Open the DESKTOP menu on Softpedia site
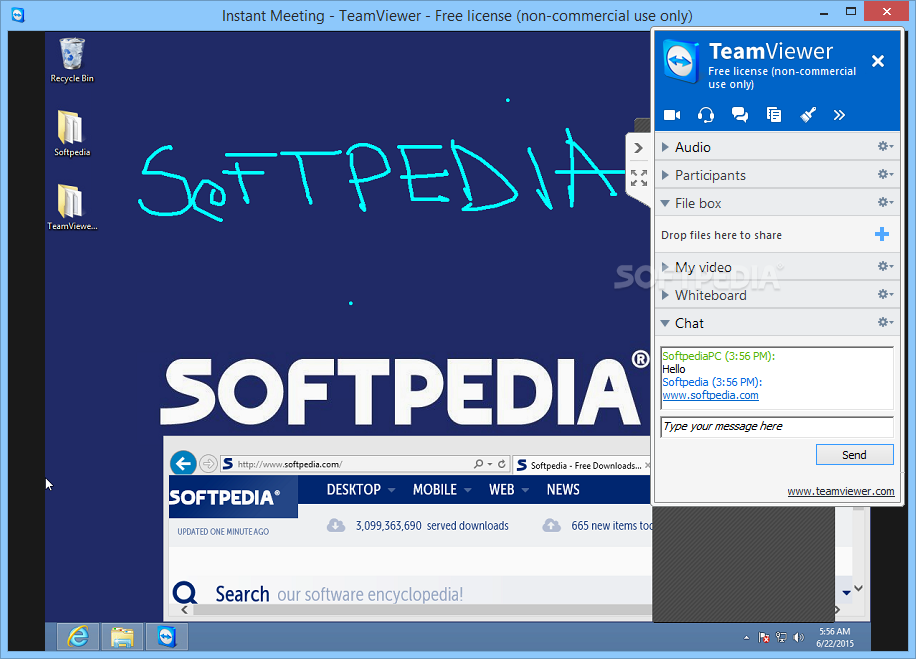The image size is (916, 659). [360, 490]
